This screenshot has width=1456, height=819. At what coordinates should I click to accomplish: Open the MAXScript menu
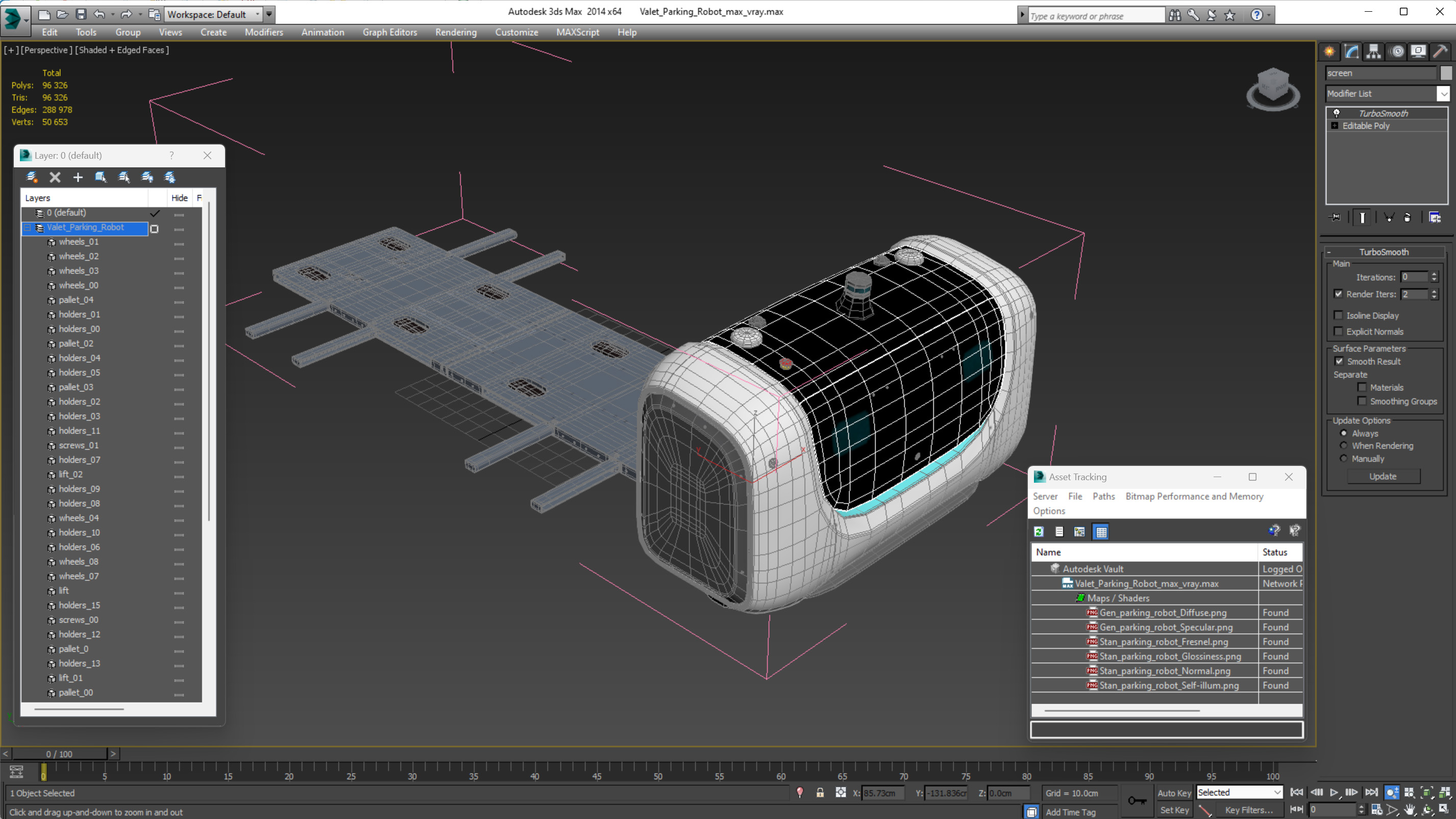click(577, 32)
